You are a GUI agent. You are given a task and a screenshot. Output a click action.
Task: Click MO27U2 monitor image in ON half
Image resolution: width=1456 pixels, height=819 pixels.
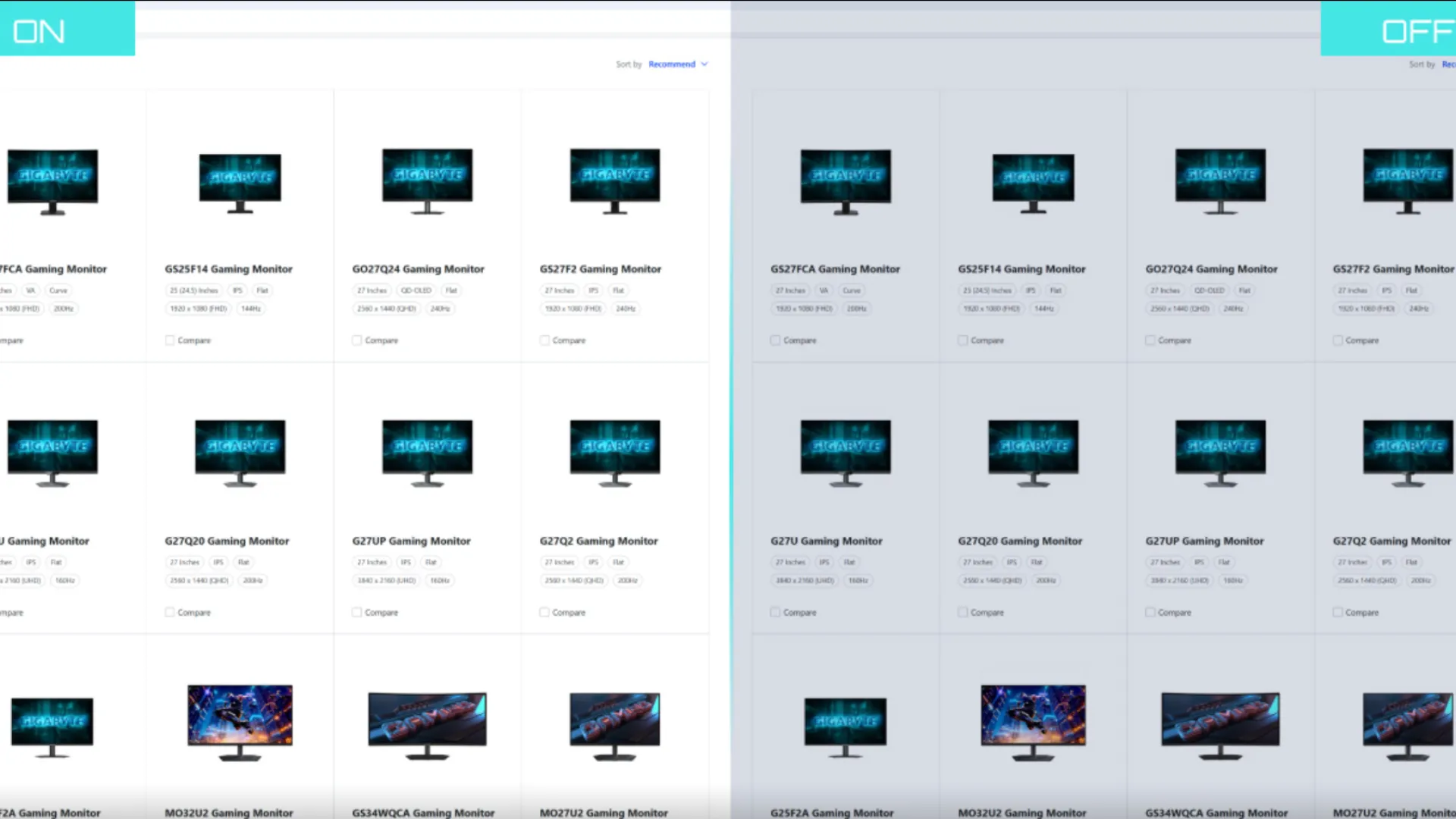pos(615,726)
